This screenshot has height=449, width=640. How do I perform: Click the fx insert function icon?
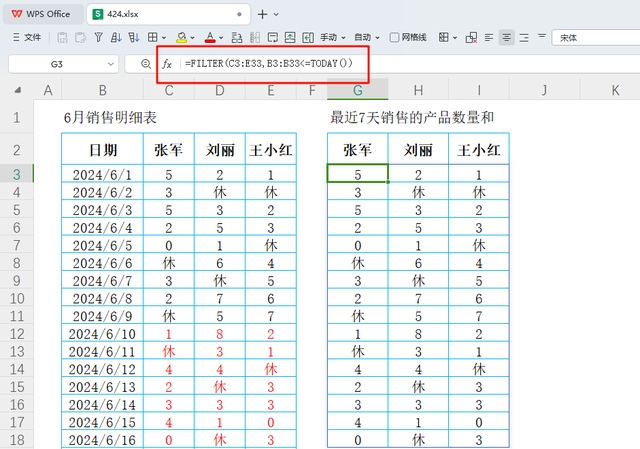click(167, 64)
